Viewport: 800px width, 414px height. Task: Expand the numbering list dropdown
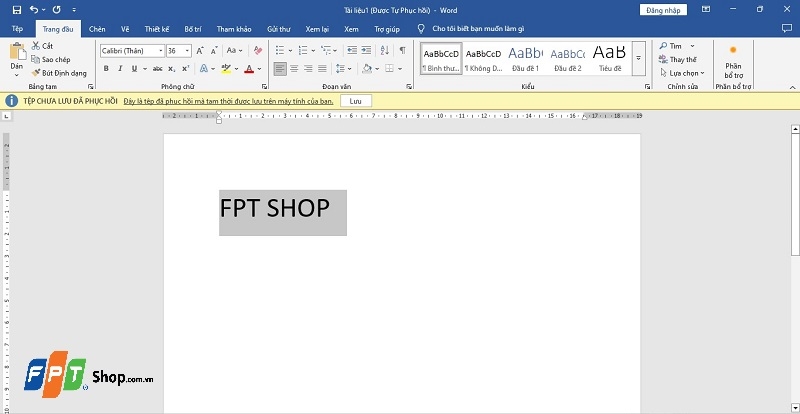tap(313, 51)
